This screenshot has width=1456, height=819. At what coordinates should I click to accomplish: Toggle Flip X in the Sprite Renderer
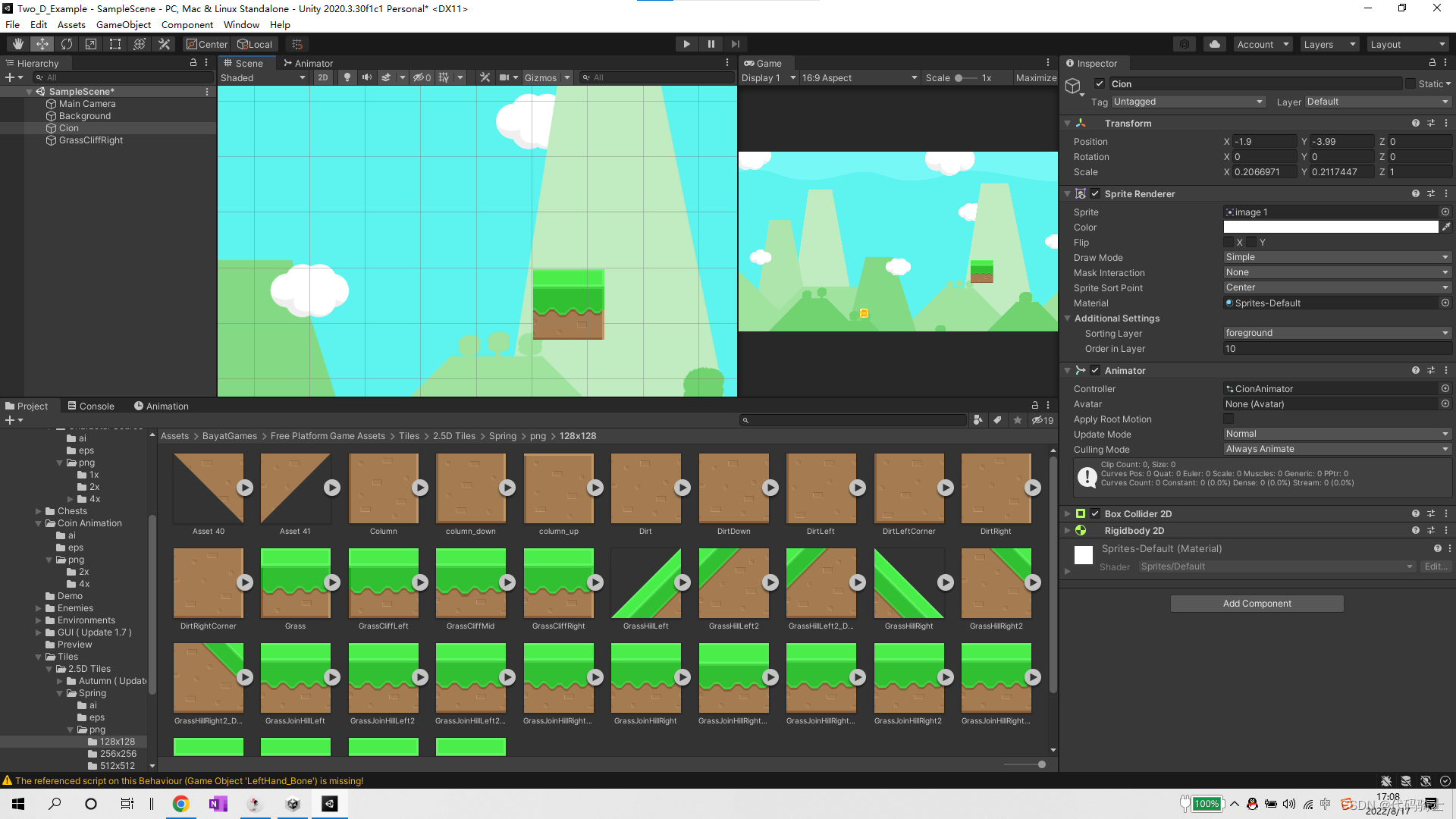pyautogui.click(x=1230, y=242)
